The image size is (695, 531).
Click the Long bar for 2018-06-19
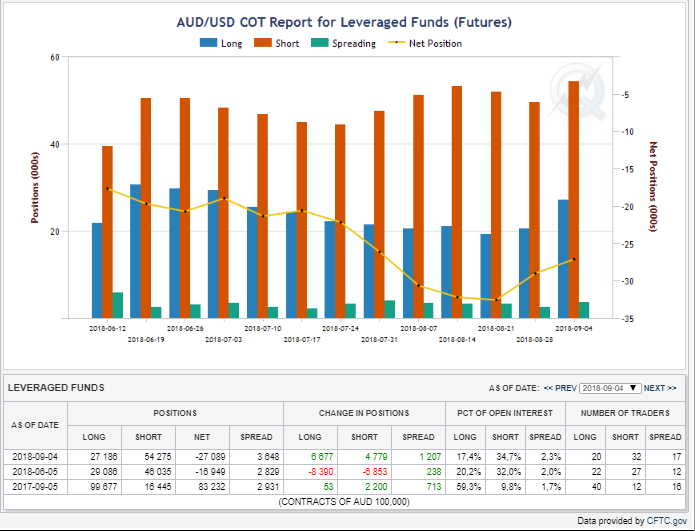pyautogui.click(x=135, y=251)
